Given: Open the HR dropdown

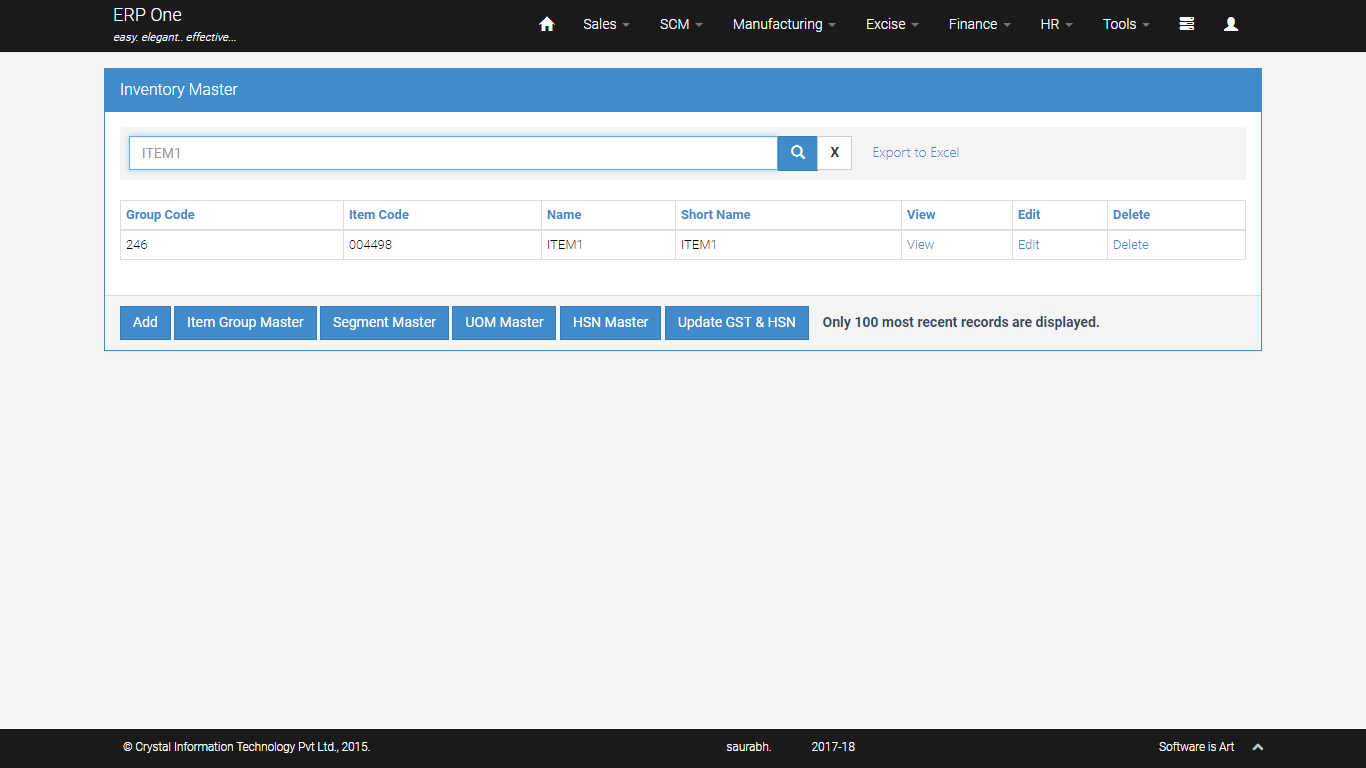Looking at the screenshot, I should (1056, 24).
